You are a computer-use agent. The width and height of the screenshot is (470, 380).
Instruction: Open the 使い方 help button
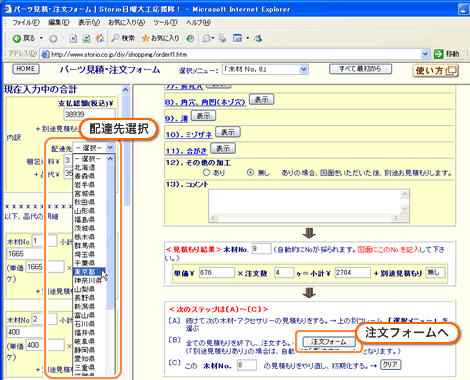[x=436, y=71]
